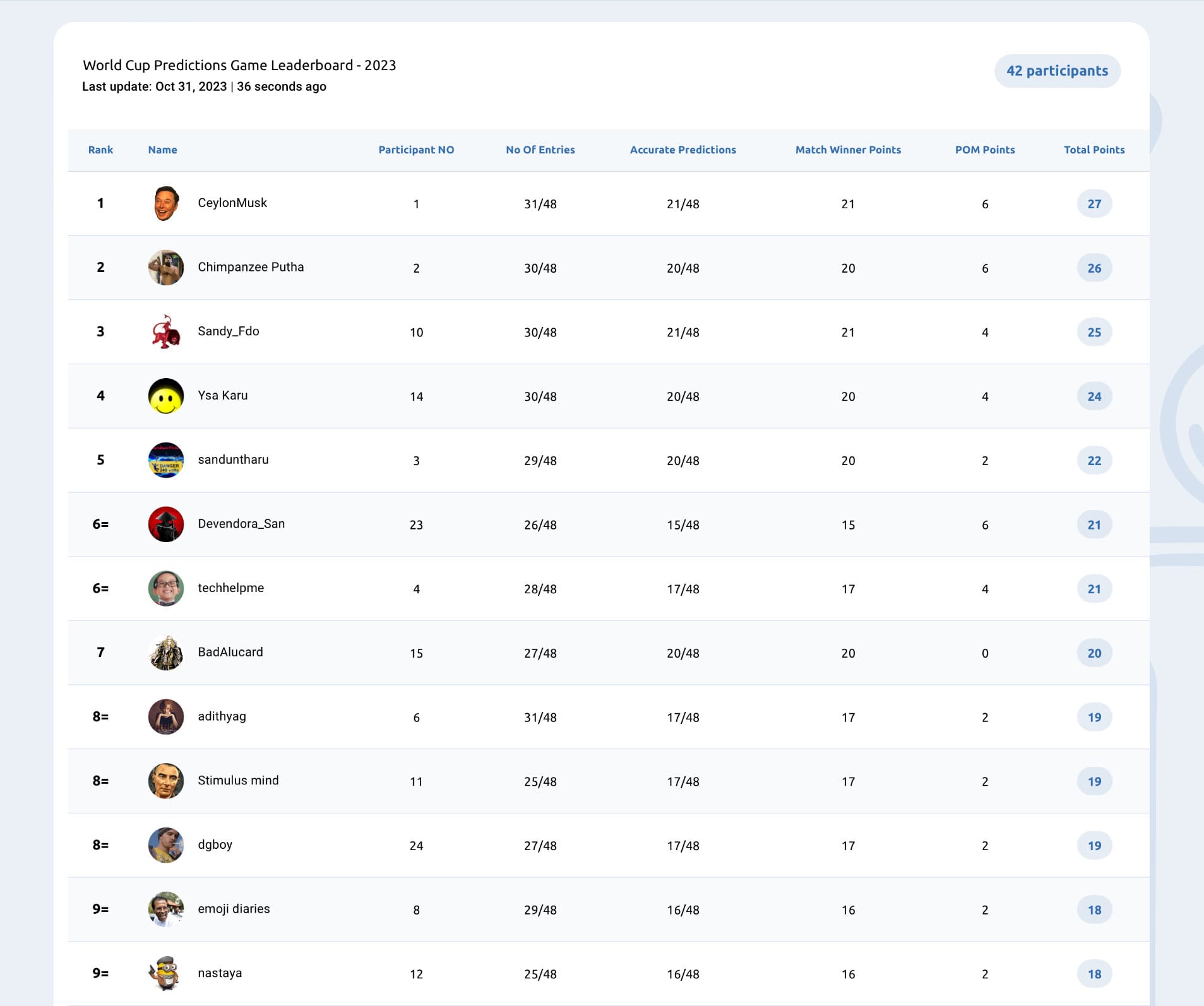Click dgboy's 19 points badge

[1094, 846]
